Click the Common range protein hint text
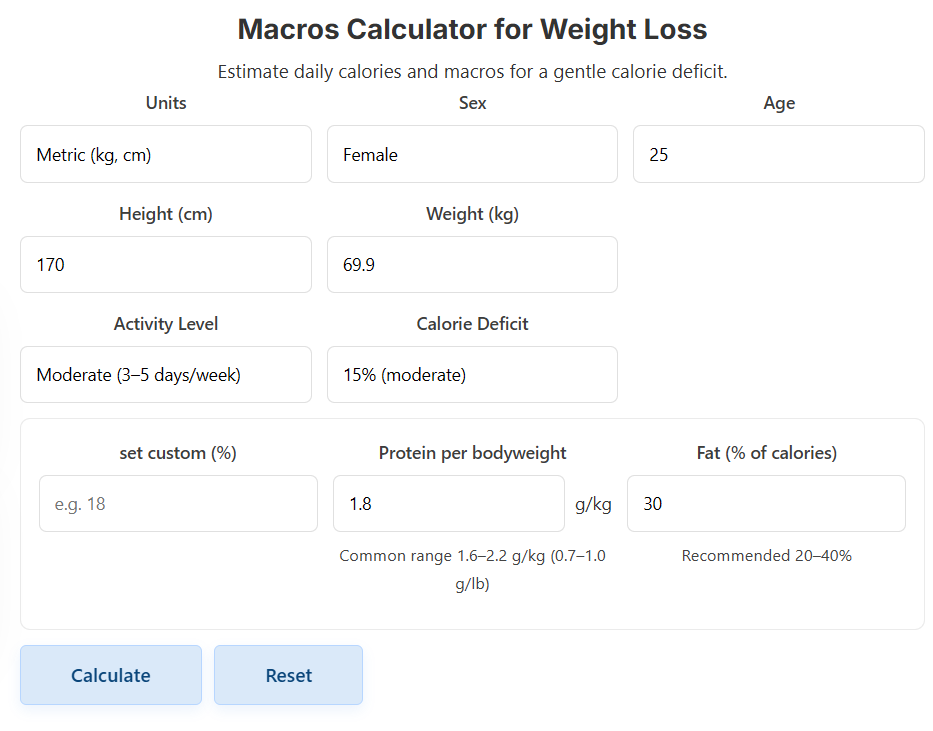This screenshot has height=731, width=933. pyautogui.click(x=472, y=569)
